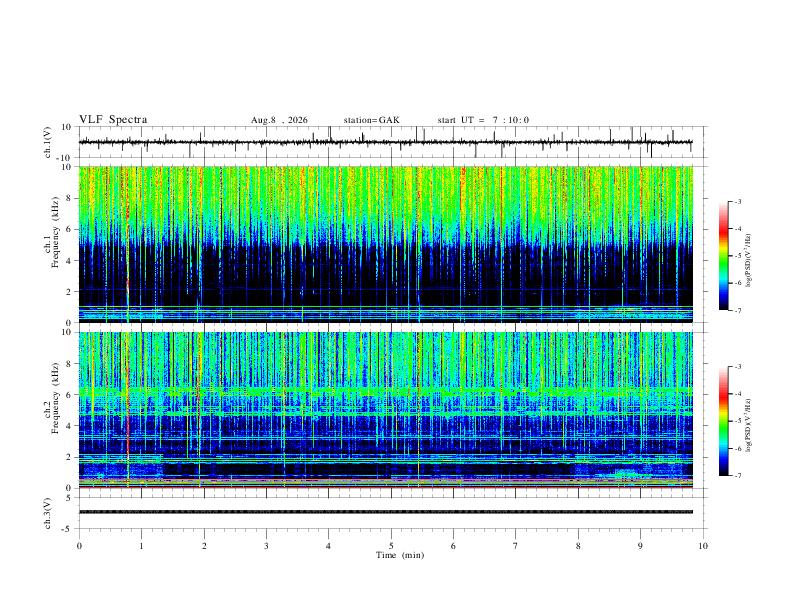Click the 5 minute tick on time axis
The width and height of the screenshot is (792, 612).
coord(391,546)
